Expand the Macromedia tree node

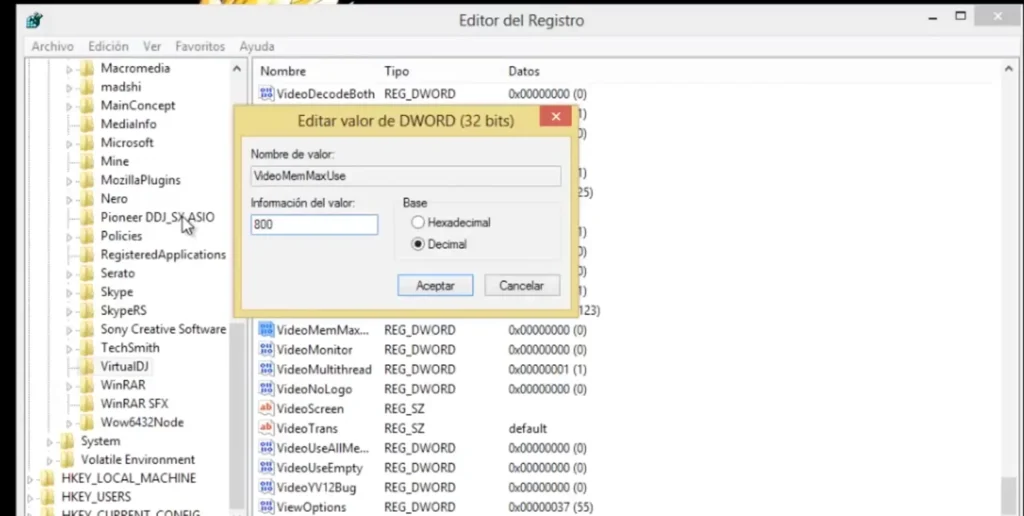point(70,70)
